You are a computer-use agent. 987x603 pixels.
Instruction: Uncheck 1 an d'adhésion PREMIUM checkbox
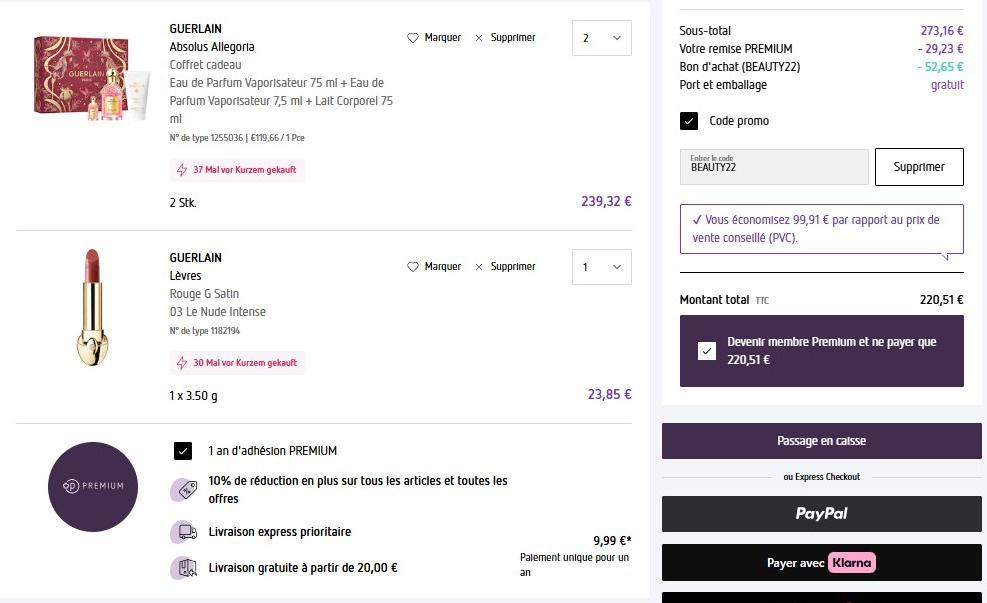(183, 451)
